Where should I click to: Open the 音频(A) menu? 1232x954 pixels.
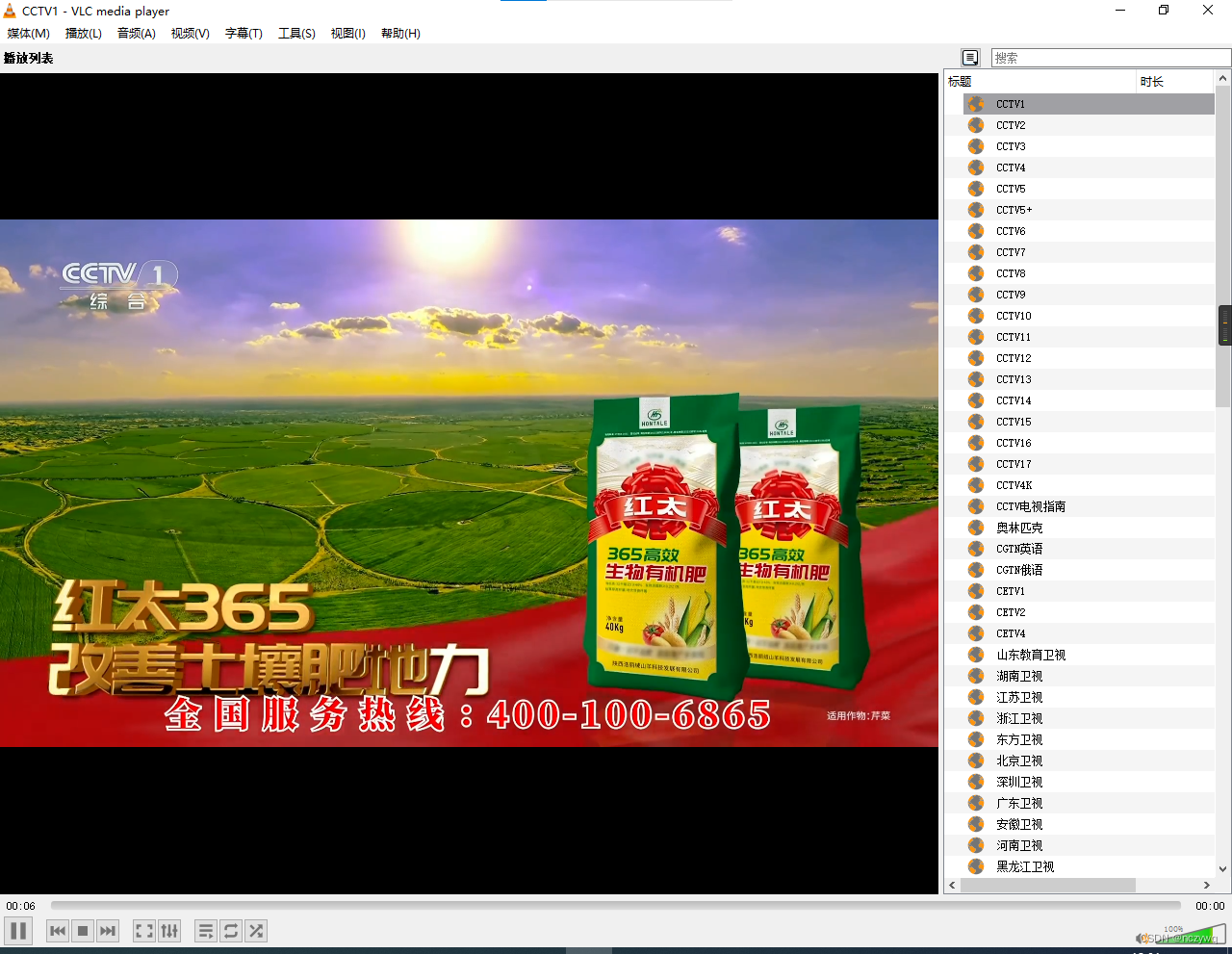click(137, 33)
